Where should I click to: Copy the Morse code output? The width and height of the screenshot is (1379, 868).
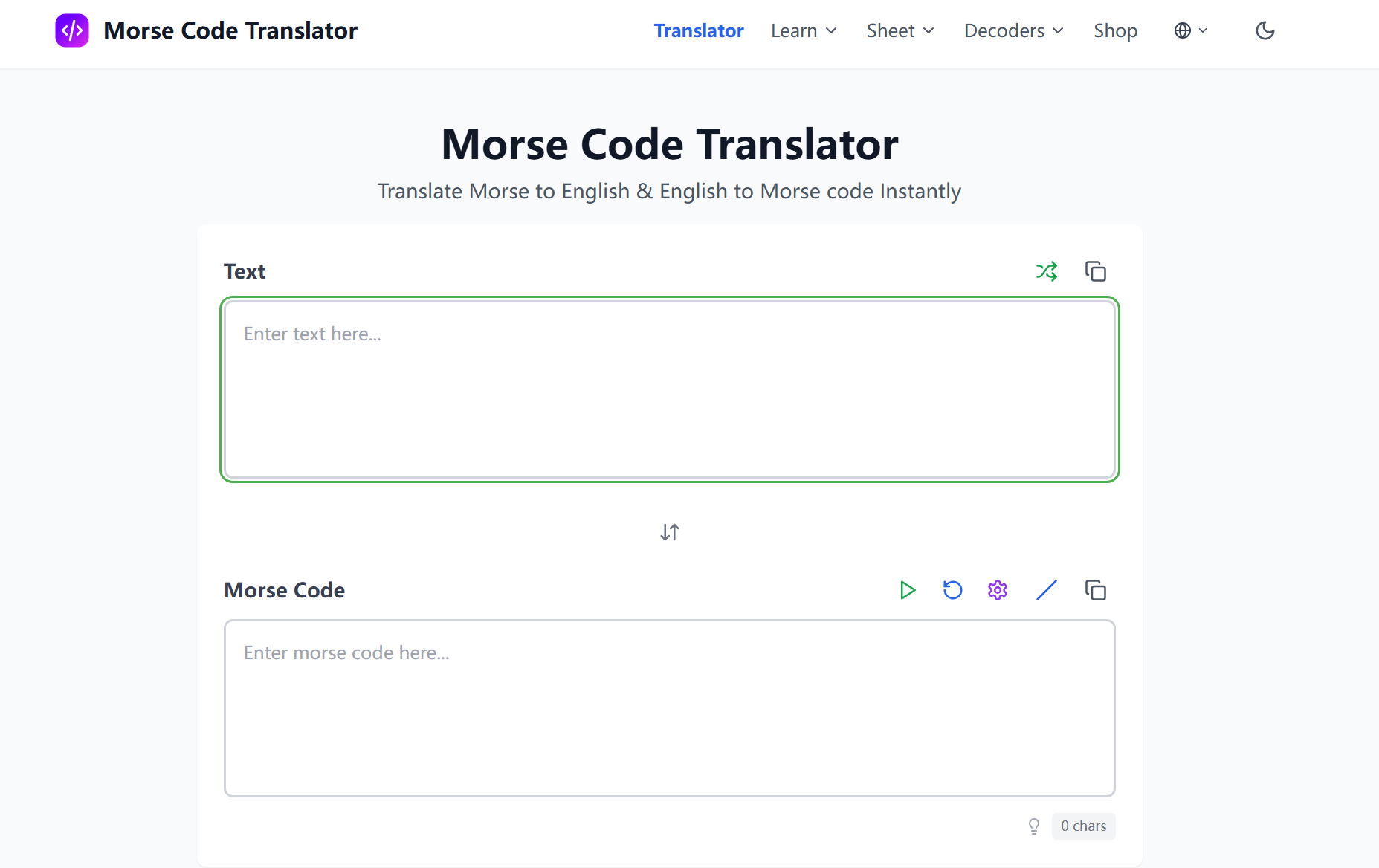[1096, 590]
